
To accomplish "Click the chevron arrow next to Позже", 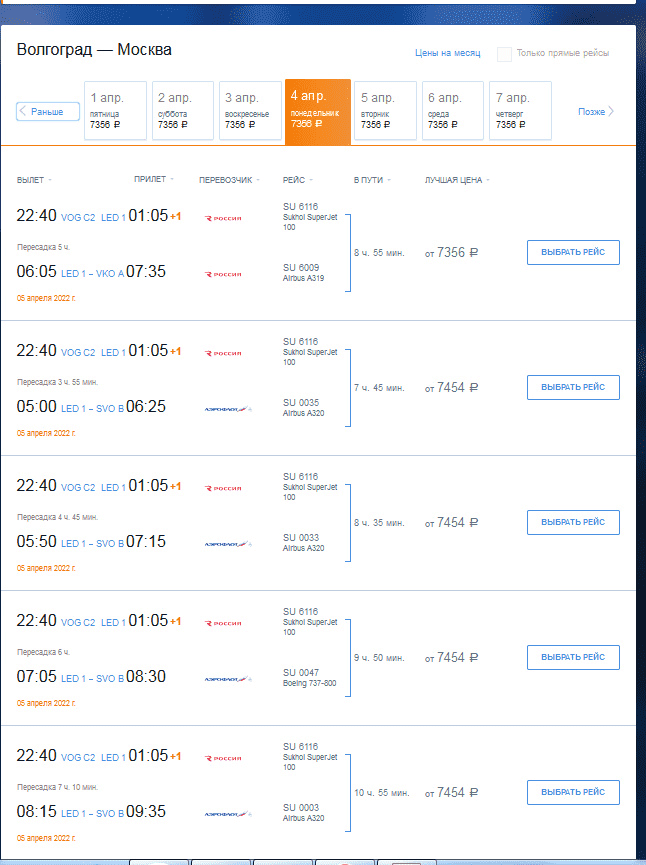I will point(611,111).
